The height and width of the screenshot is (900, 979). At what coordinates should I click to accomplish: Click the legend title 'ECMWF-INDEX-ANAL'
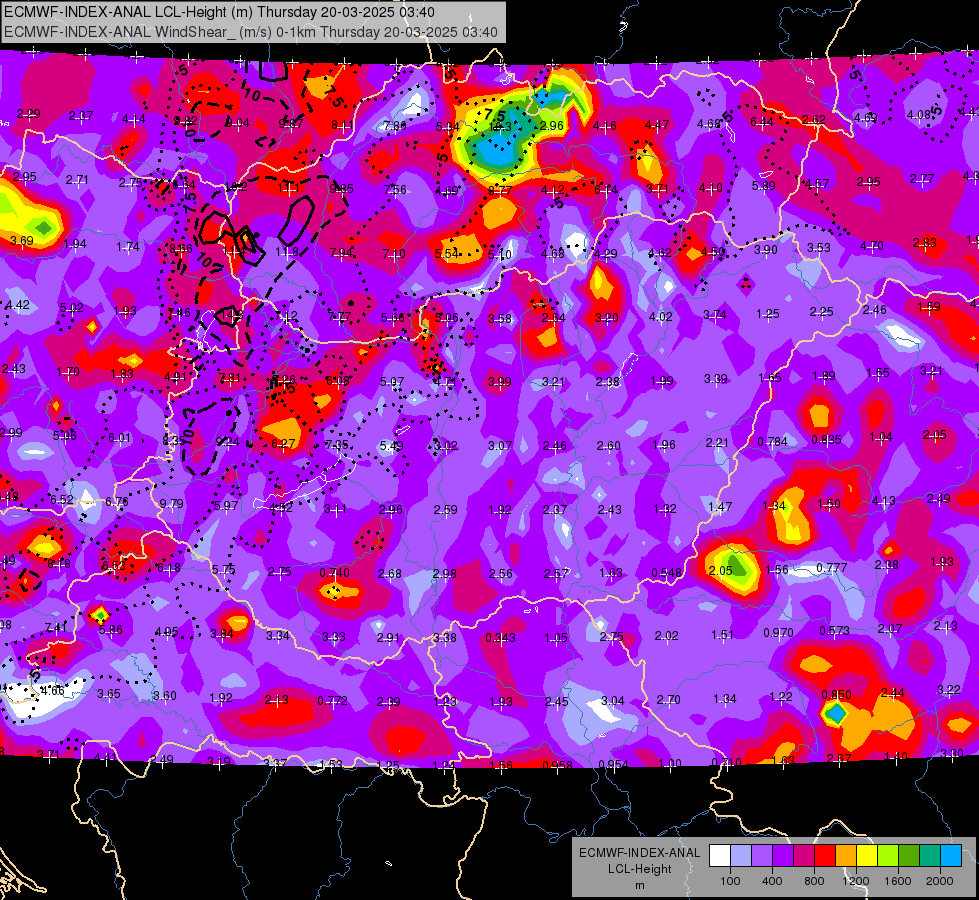click(x=639, y=853)
